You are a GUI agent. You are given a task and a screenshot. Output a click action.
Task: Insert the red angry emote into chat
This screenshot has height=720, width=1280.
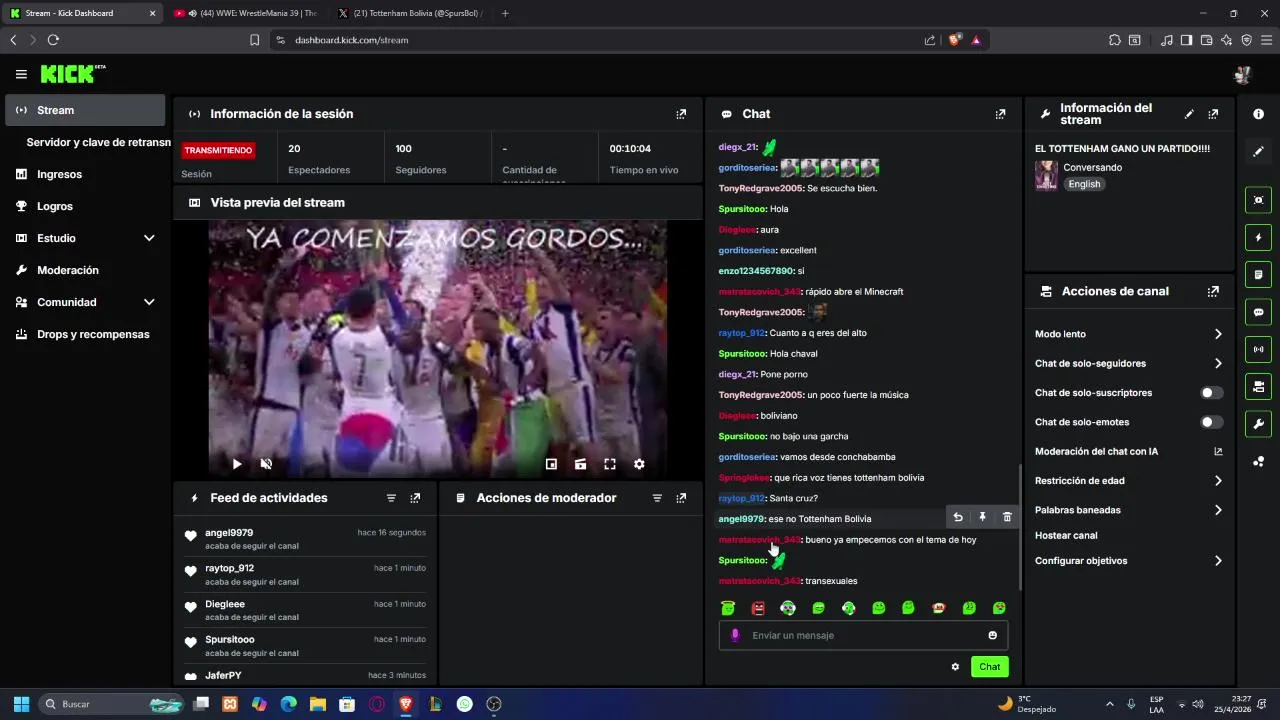[x=758, y=608]
